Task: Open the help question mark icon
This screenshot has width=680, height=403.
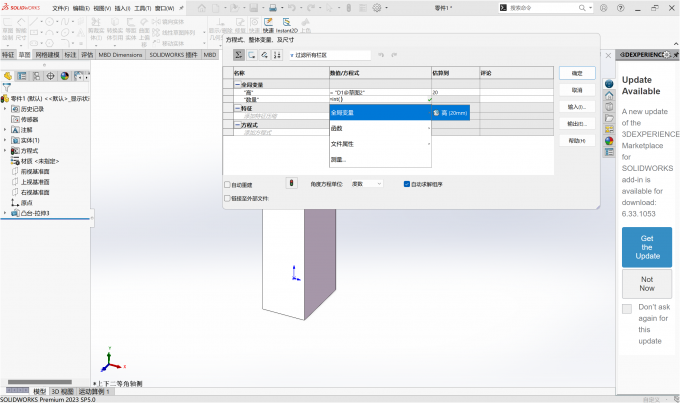Action: (621, 8)
